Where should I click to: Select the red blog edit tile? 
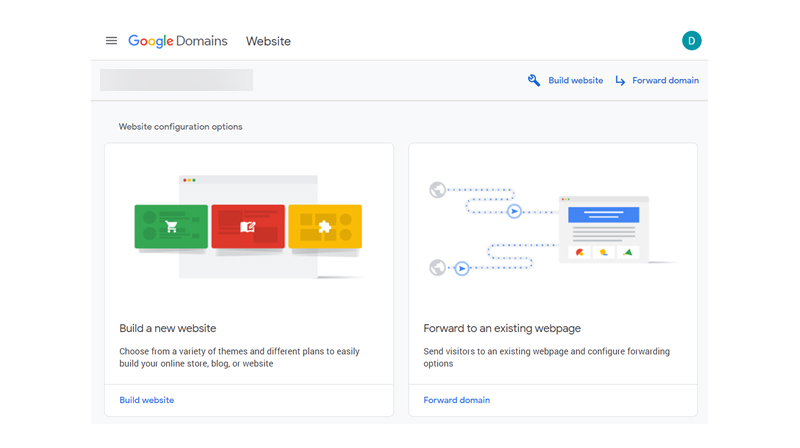coord(248,227)
